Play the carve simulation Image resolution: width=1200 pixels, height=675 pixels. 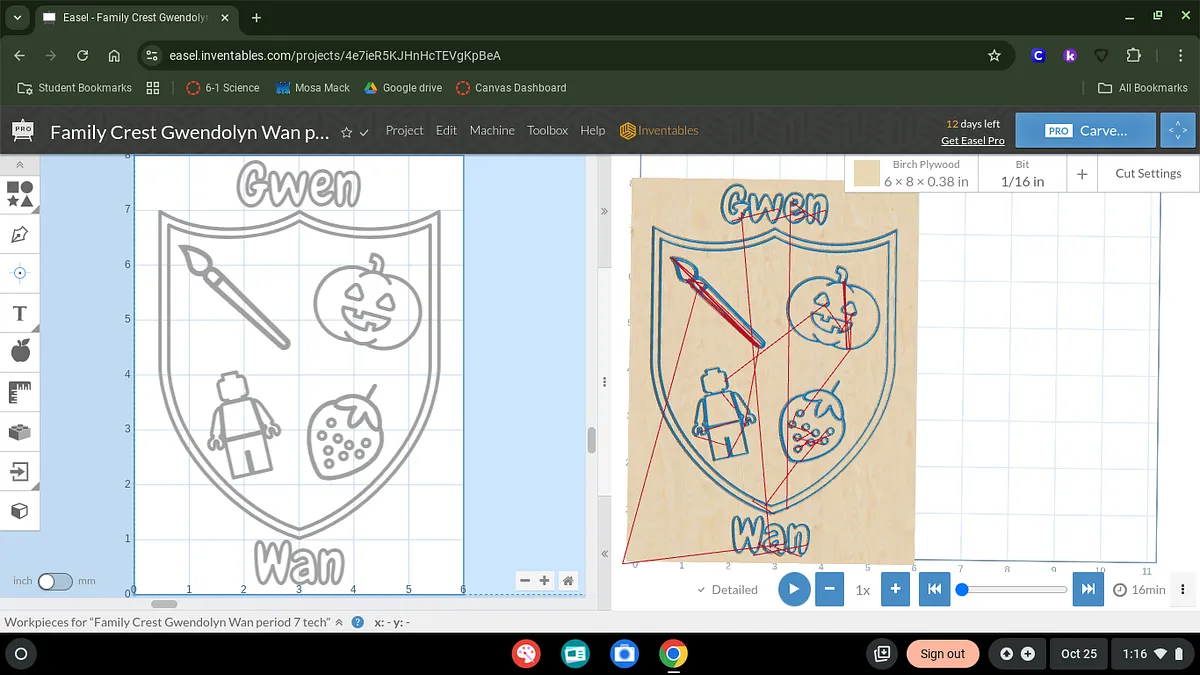(x=794, y=589)
